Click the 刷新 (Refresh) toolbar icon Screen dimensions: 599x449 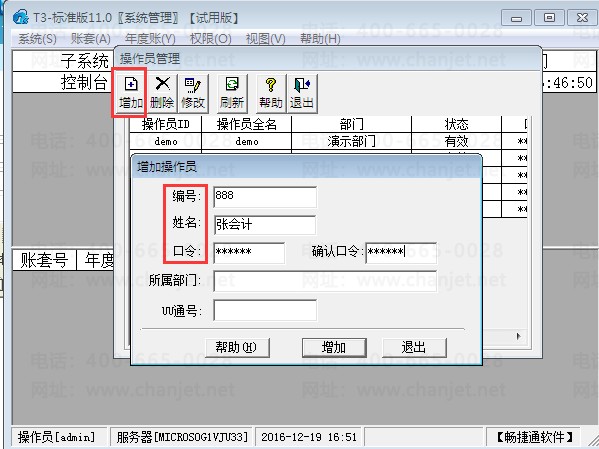pos(232,93)
